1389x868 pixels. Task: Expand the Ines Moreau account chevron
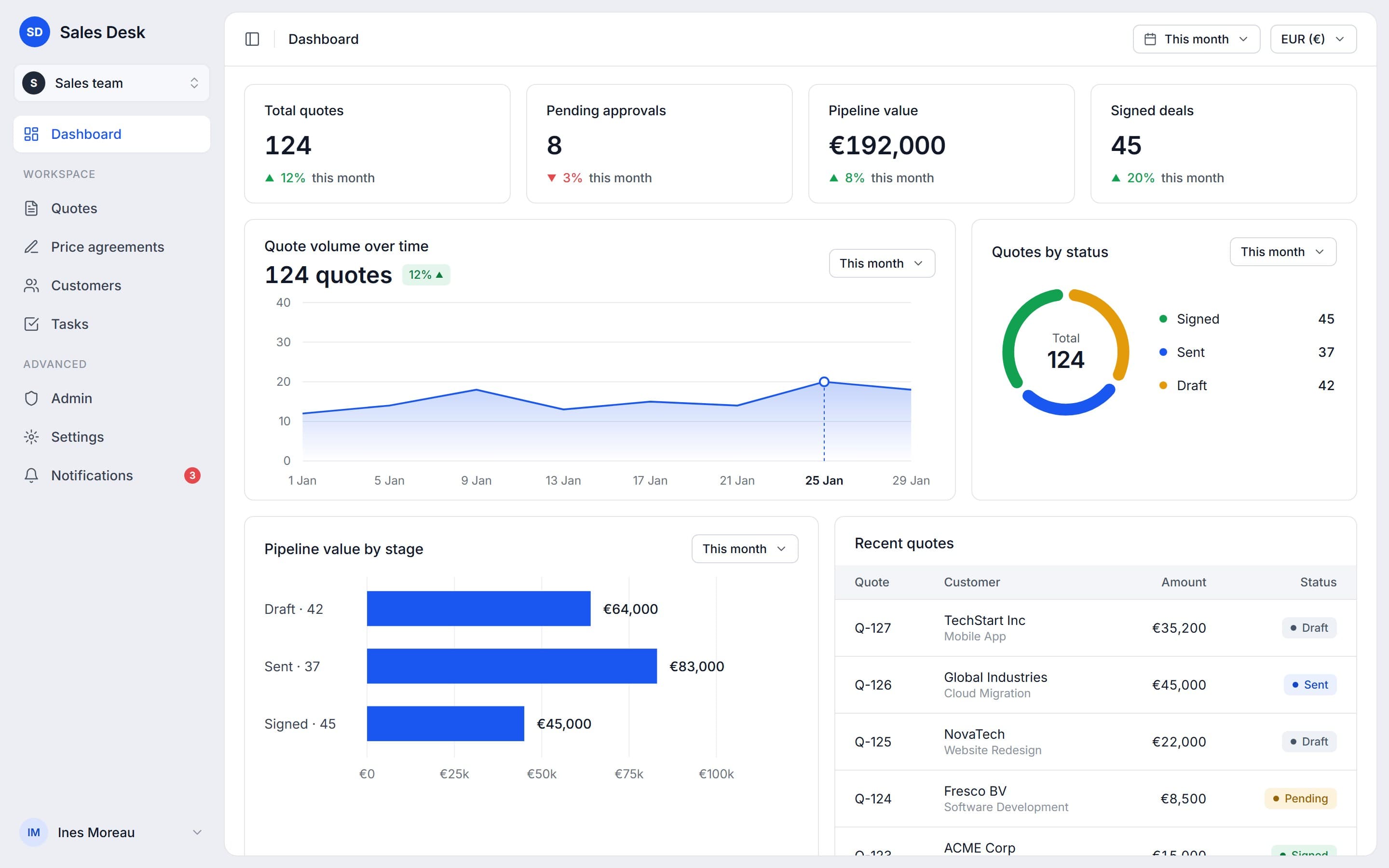pyautogui.click(x=197, y=832)
